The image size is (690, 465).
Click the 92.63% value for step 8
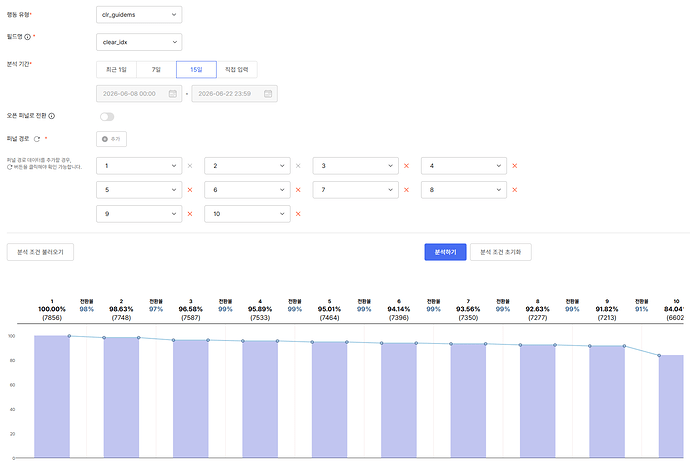[x=537, y=309]
